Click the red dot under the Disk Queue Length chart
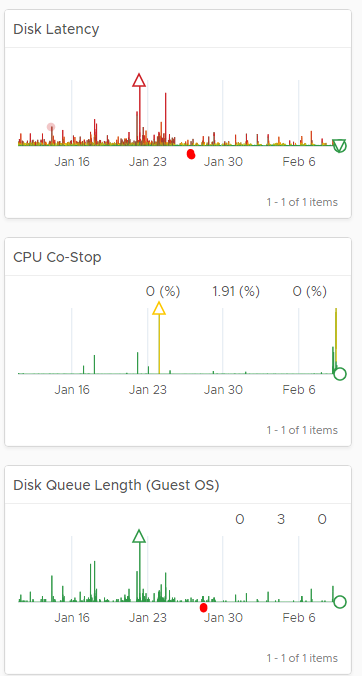The width and height of the screenshot is (362, 676). [203, 607]
